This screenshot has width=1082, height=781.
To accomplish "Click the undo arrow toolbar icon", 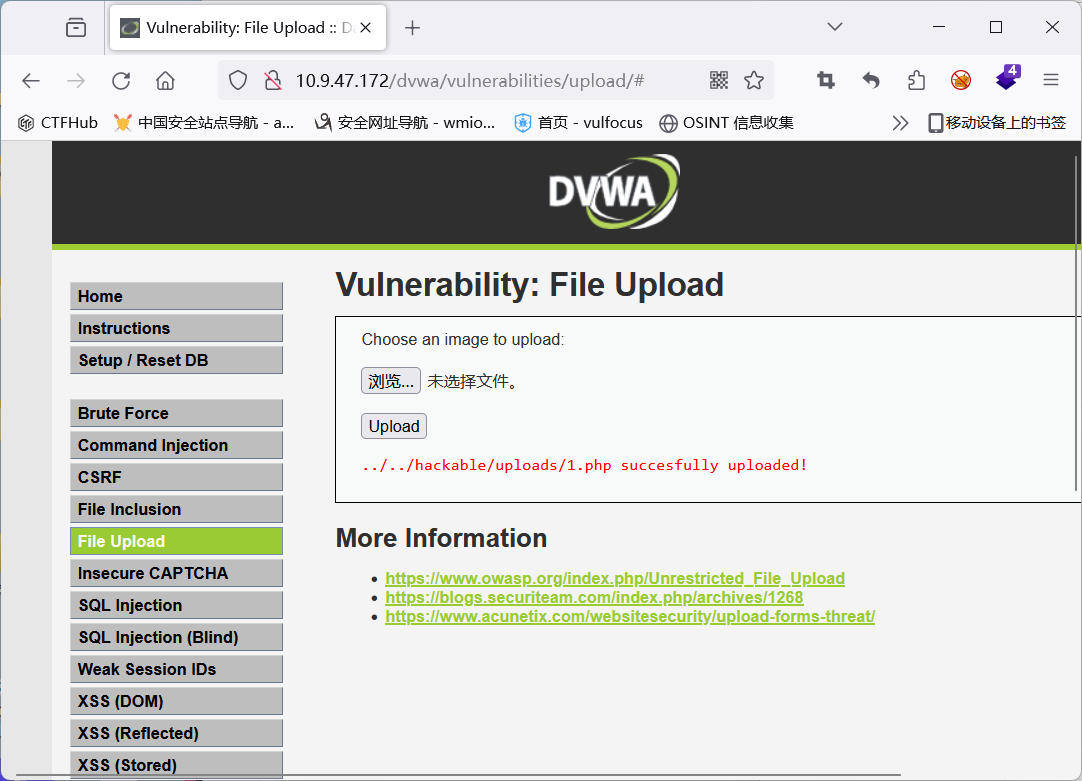I will pos(872,80).
